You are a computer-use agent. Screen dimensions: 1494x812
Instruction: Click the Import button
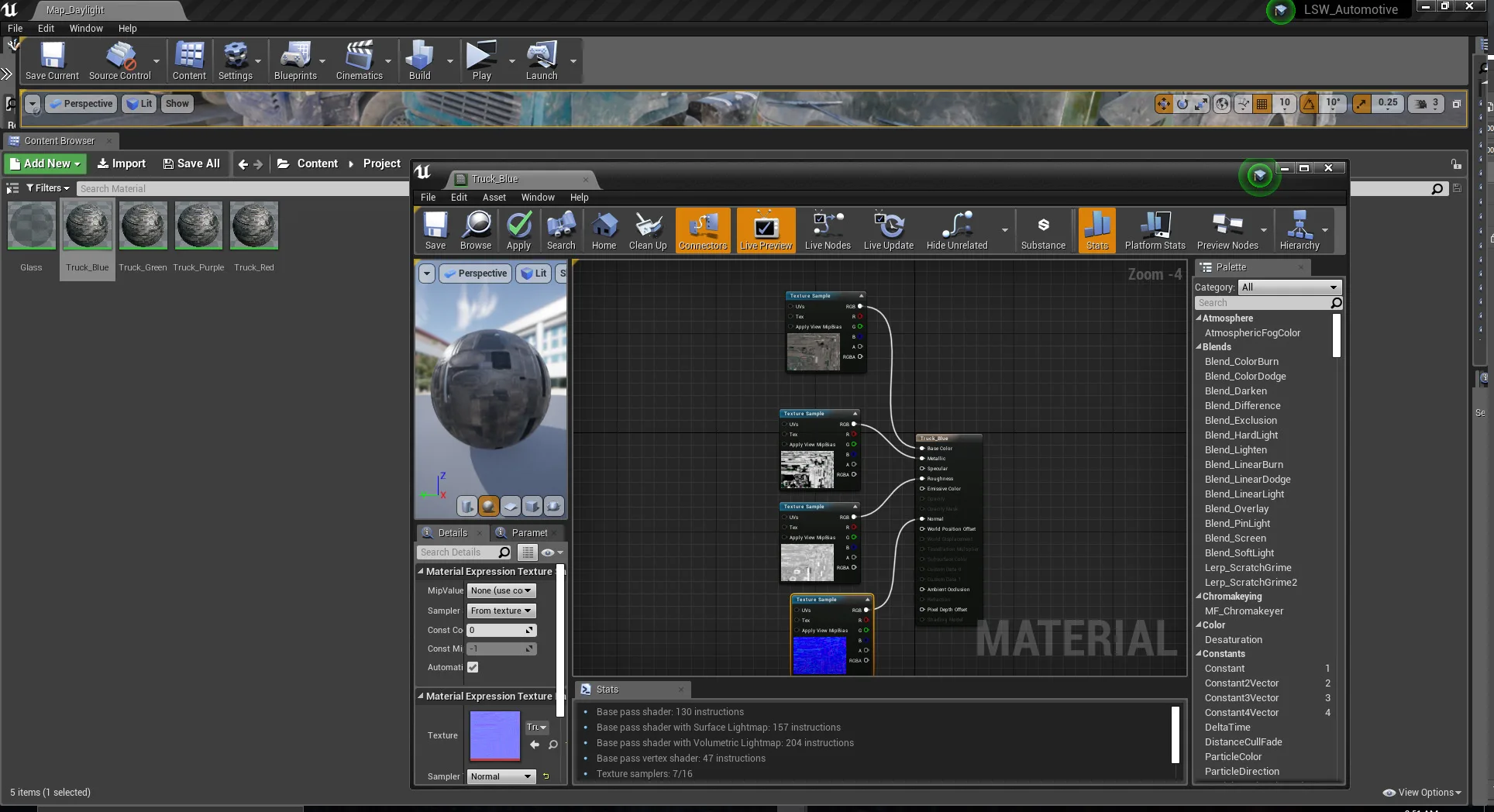[121, 163]
